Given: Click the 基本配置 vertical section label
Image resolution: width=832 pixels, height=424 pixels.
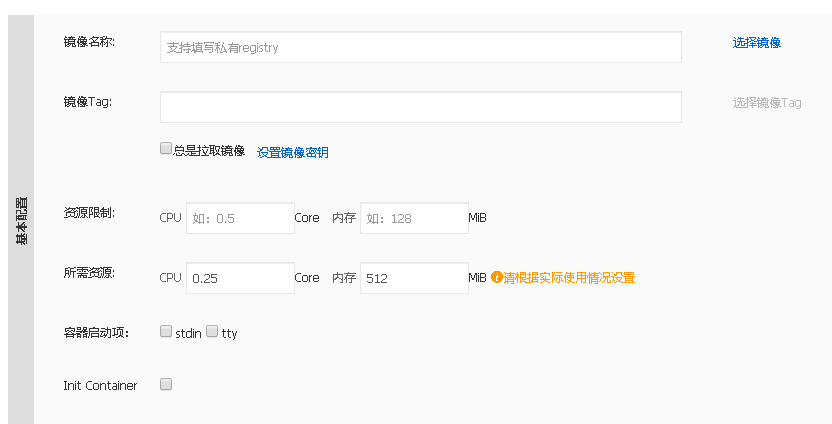Looking at the screenshot, I should 21,221.
